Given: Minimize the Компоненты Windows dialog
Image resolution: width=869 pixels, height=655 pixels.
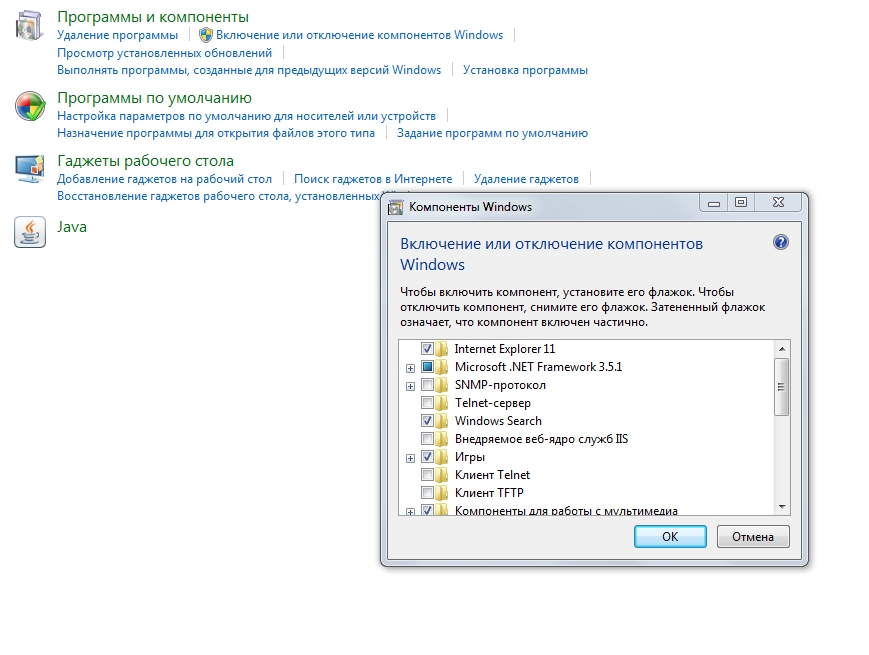Looking at the screenshot, I should pos(714,202).
